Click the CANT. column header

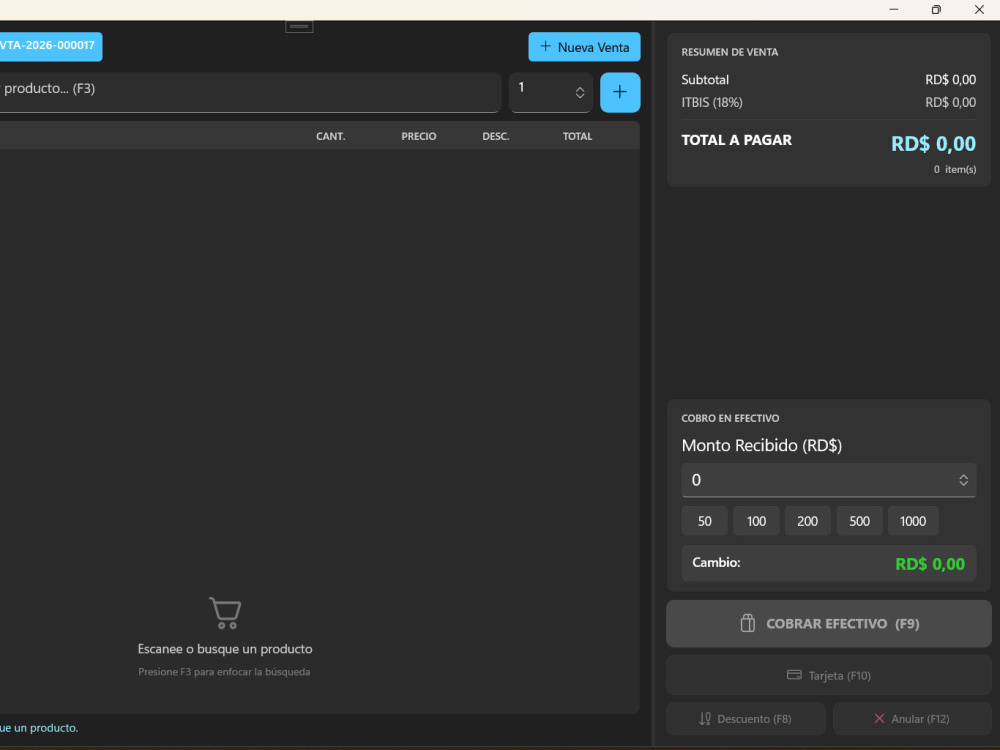330,136
